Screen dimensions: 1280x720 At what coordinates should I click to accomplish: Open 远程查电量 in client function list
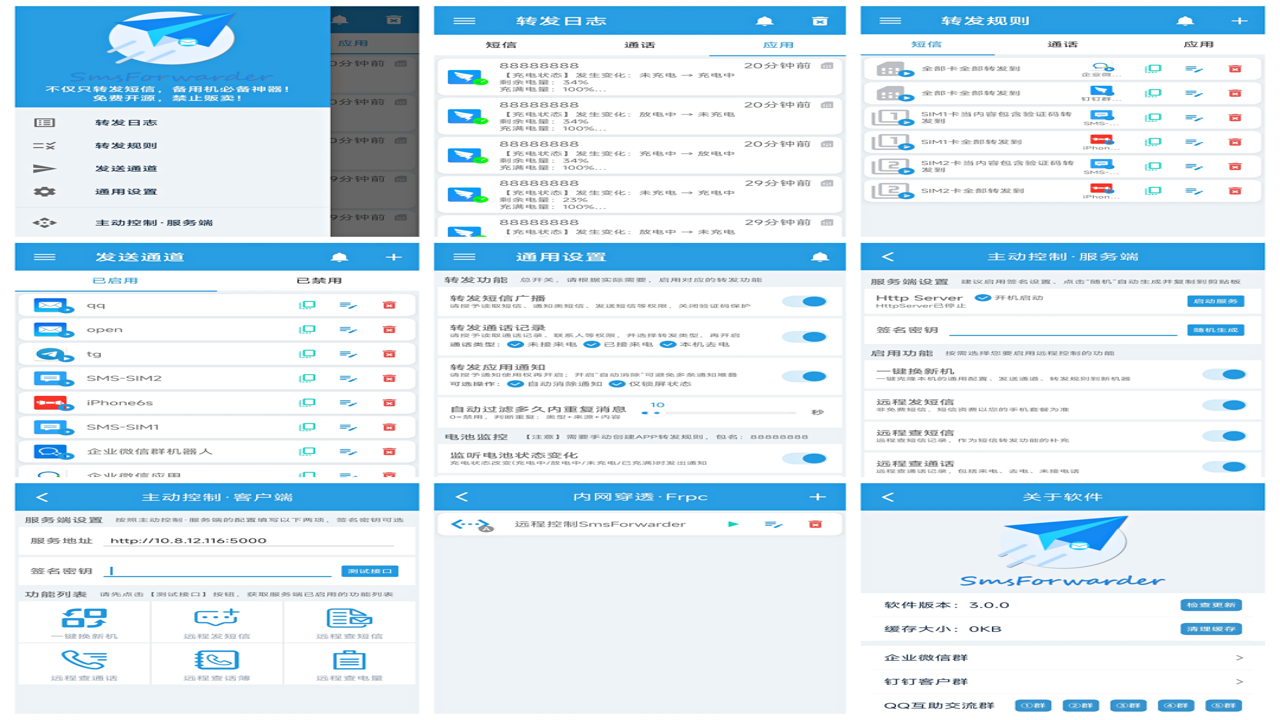coord(349,665)
